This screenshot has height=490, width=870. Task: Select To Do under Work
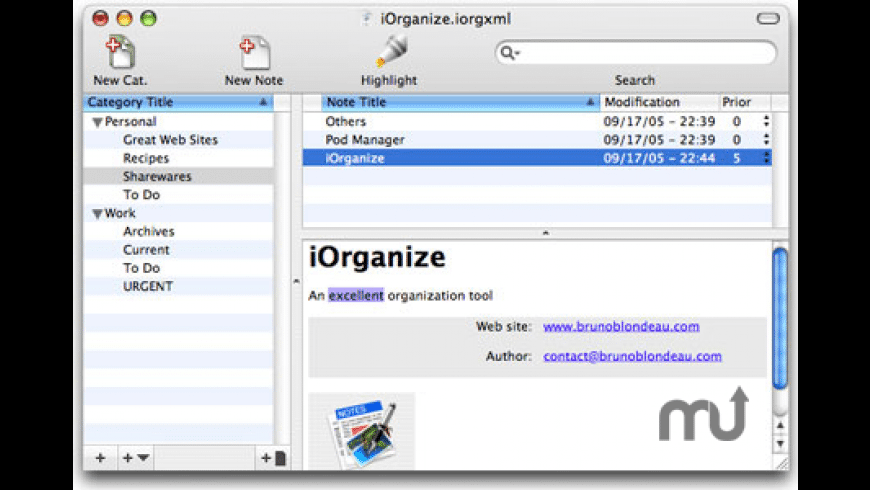pos(141,268)
